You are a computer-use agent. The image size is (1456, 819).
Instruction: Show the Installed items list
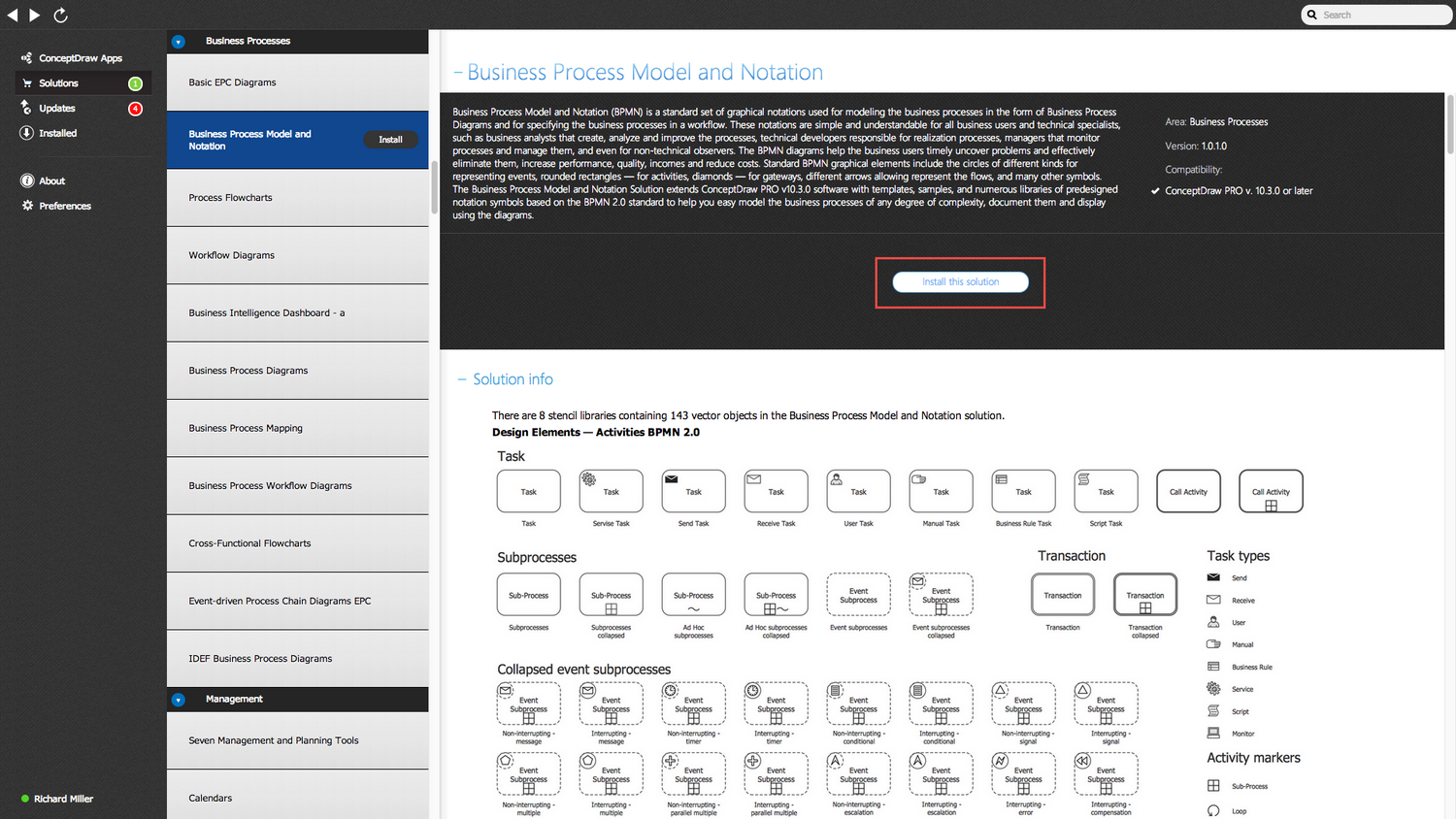57,133
